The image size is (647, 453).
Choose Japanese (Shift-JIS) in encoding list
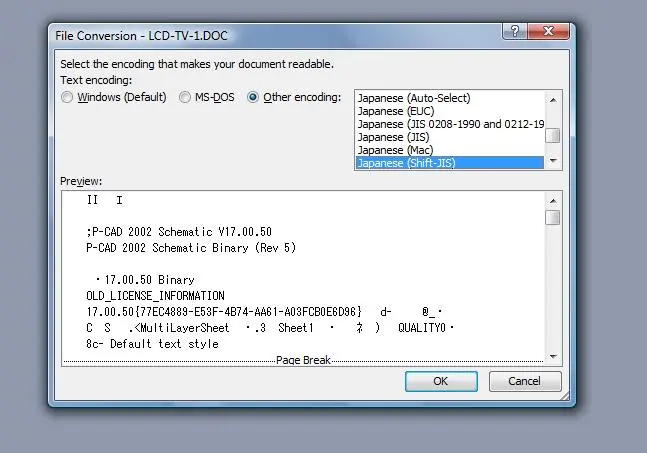pyautogui.click(x=449, y=163)
